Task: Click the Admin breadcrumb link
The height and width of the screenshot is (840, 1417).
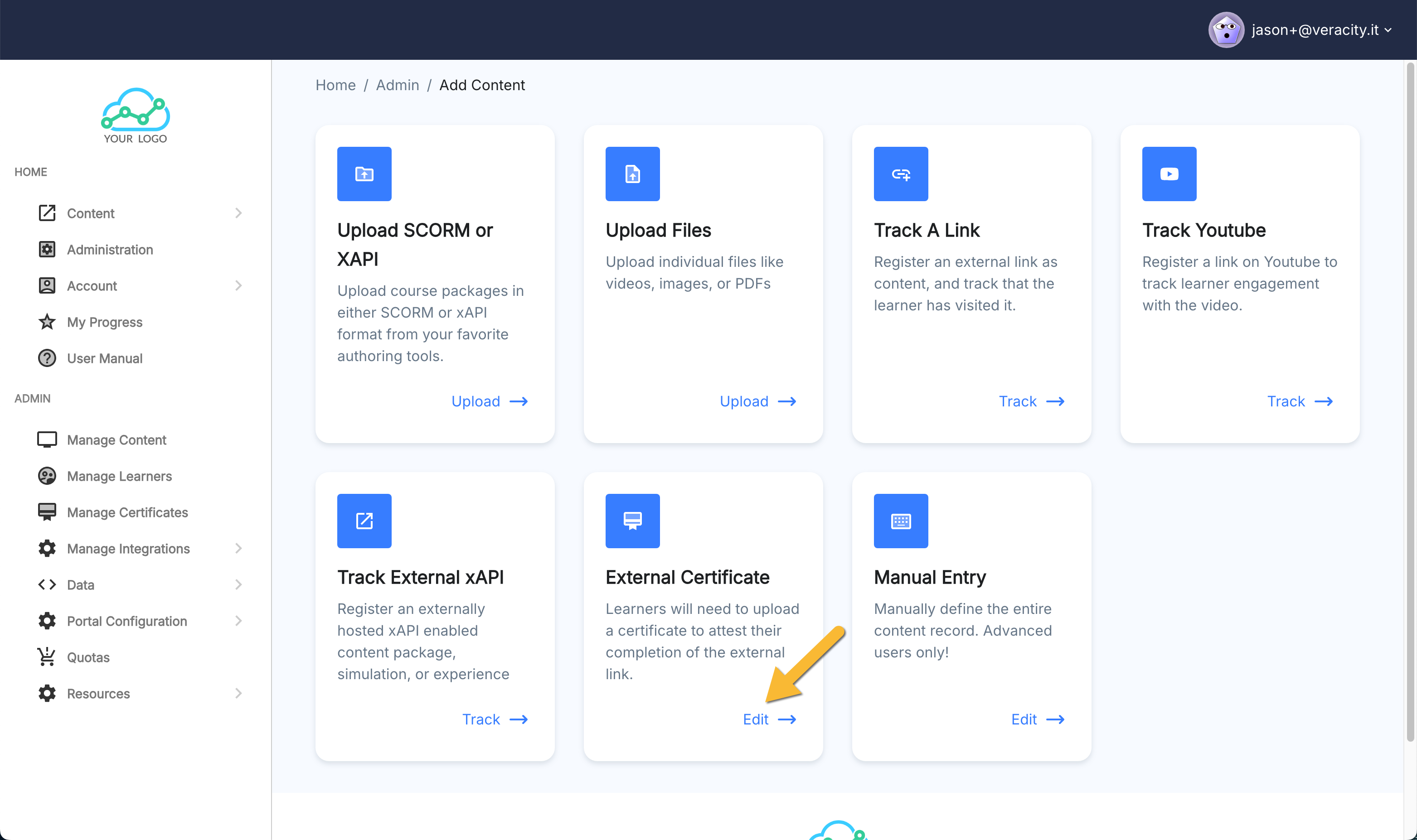Action: [x=397, y=85]
